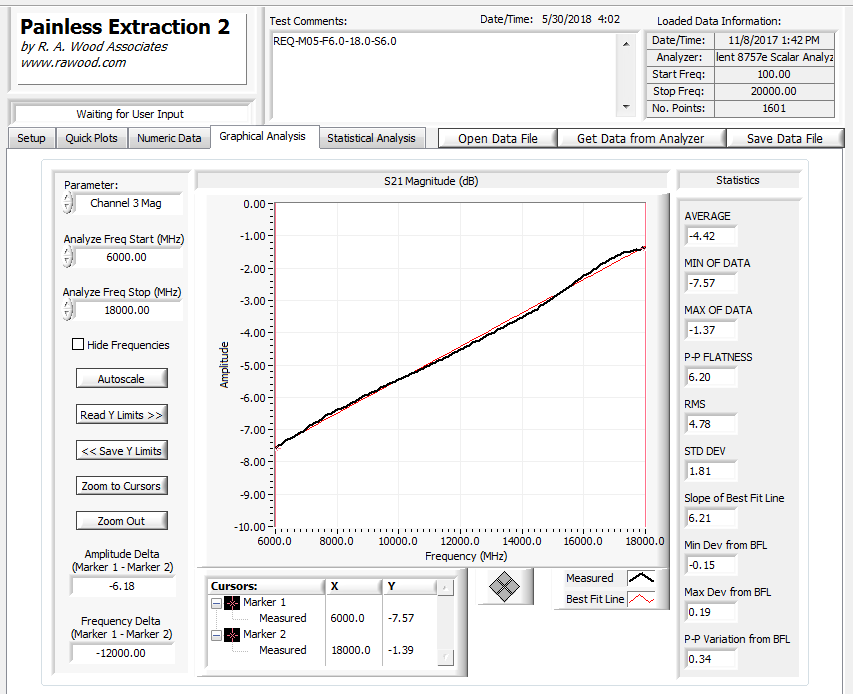Click the Best Fit Line red legend swatch
The image size is (853, 694).
[x=641, y=599]
